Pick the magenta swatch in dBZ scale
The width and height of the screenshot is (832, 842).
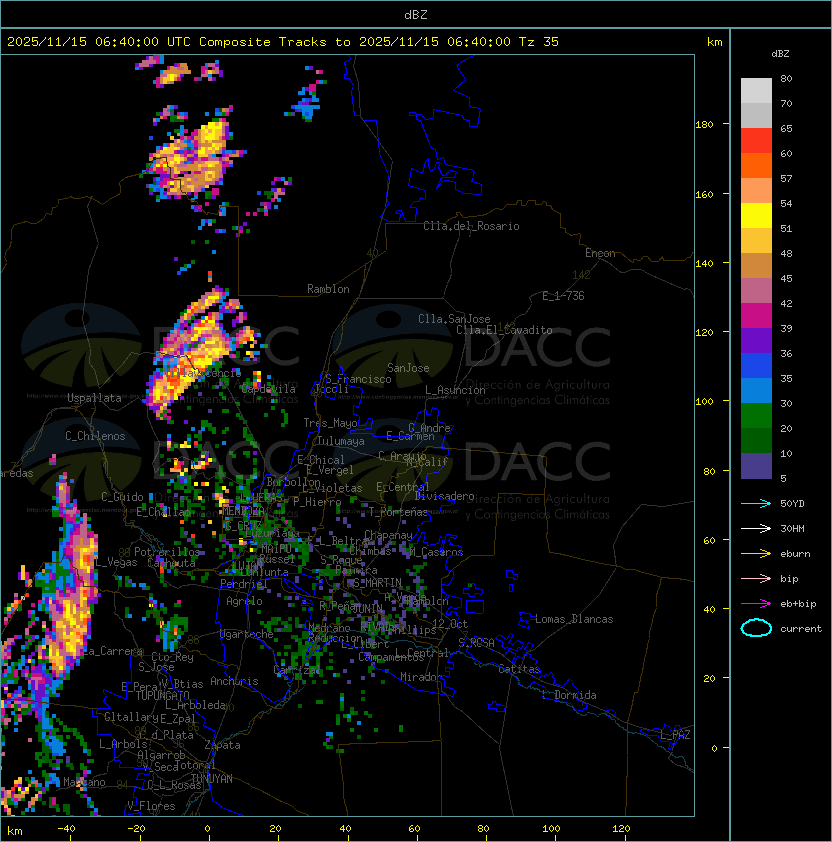pyautogui.click(x=756, y=316)
